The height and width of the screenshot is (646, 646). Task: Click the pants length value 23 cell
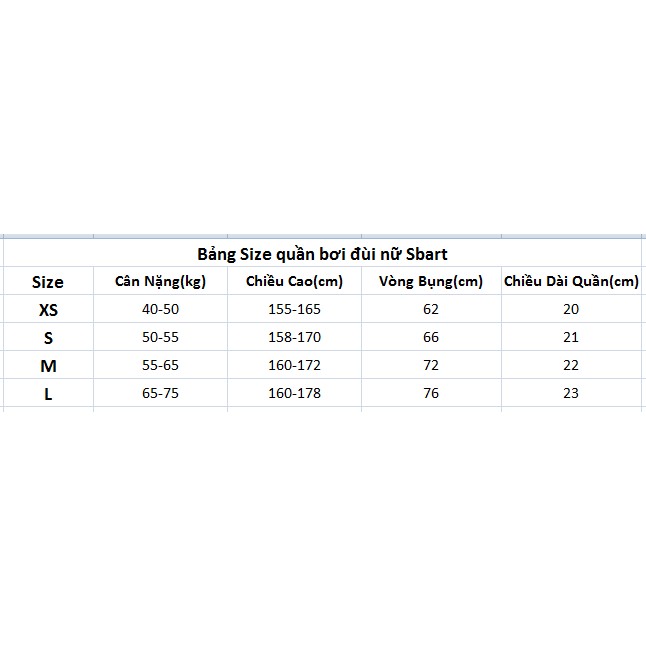[571, 394]
